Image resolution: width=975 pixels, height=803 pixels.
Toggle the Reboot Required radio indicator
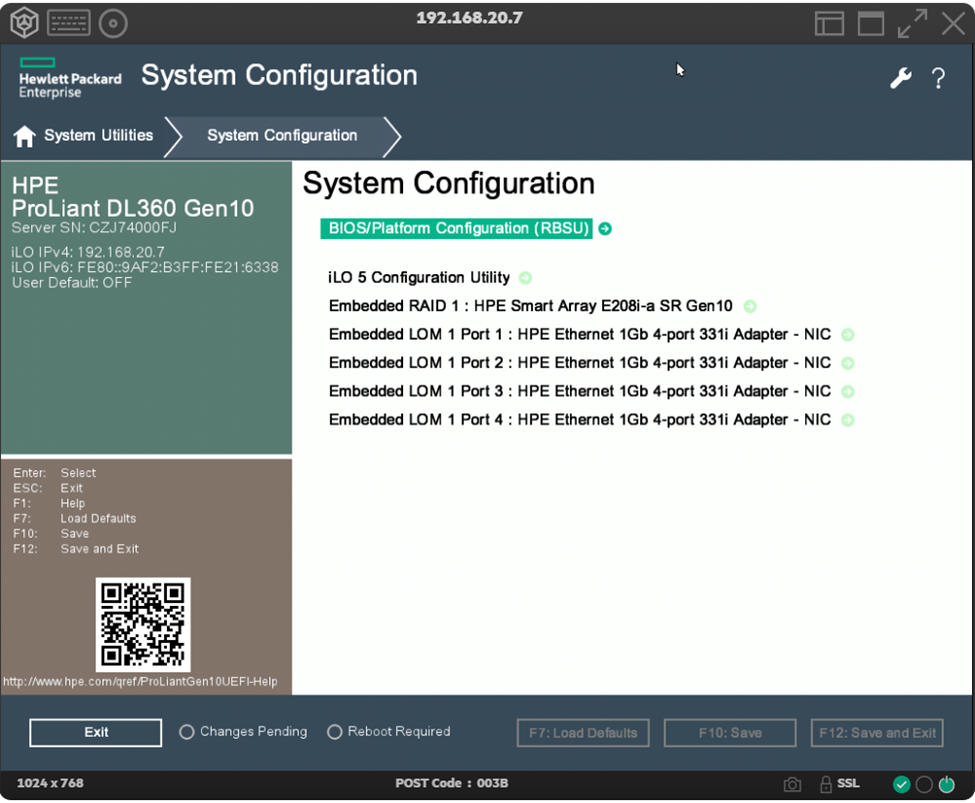pyautogui.click(x=335, y=732)
